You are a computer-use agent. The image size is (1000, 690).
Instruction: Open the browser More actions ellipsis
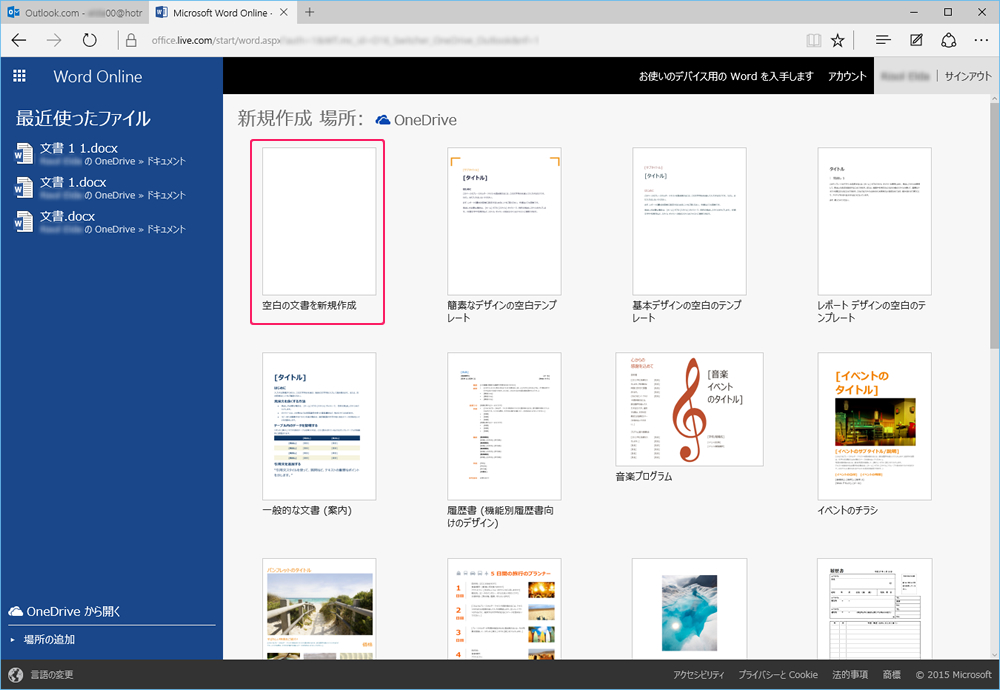tap(982, 40)
